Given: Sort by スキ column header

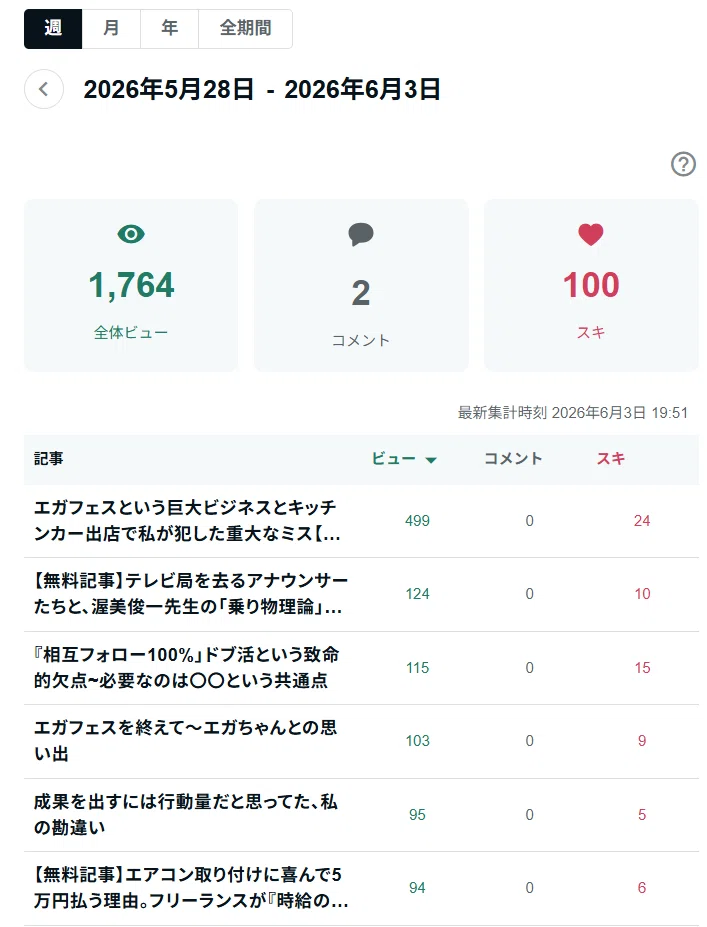Looking at the screenshot, I should [x=611, y=459].
